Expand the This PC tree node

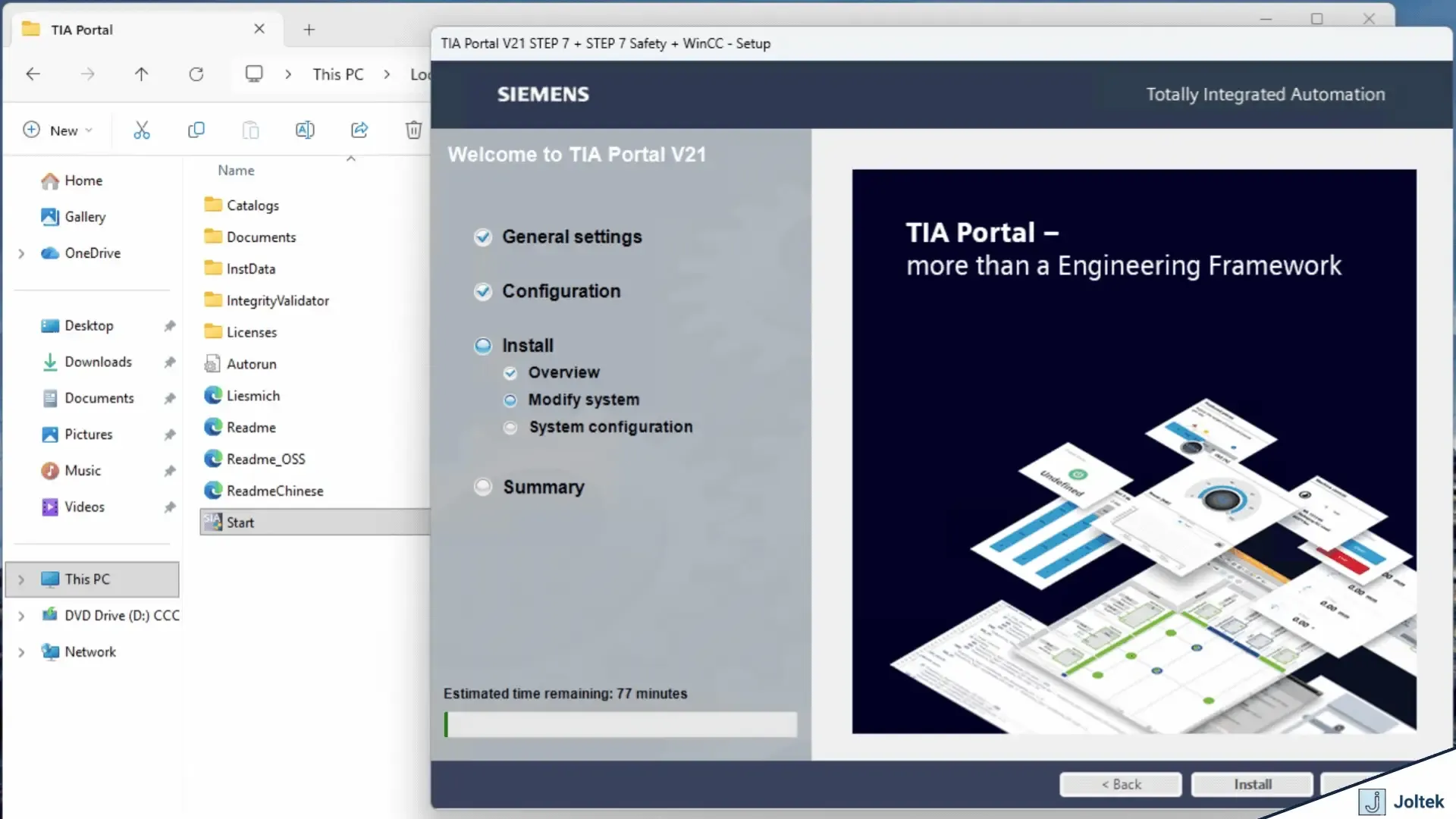coord(21,579)
